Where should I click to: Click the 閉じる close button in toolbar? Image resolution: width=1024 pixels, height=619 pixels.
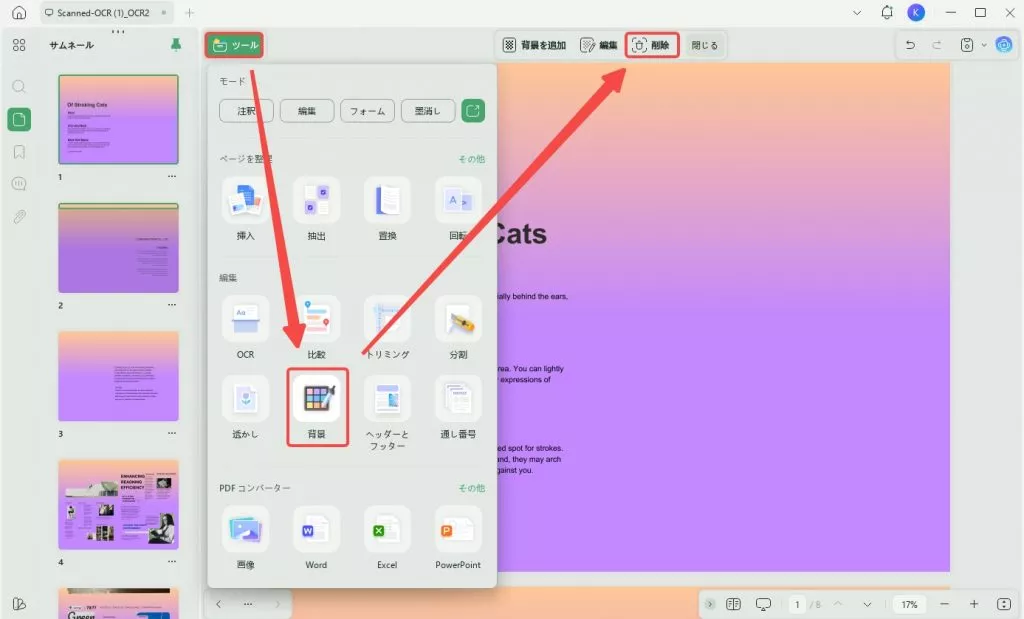[704, 45]
